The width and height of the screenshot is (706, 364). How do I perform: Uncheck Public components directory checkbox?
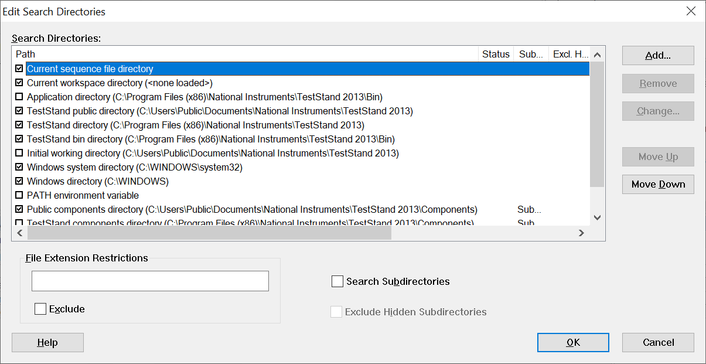pyautogui.click(x=19, y=209)
